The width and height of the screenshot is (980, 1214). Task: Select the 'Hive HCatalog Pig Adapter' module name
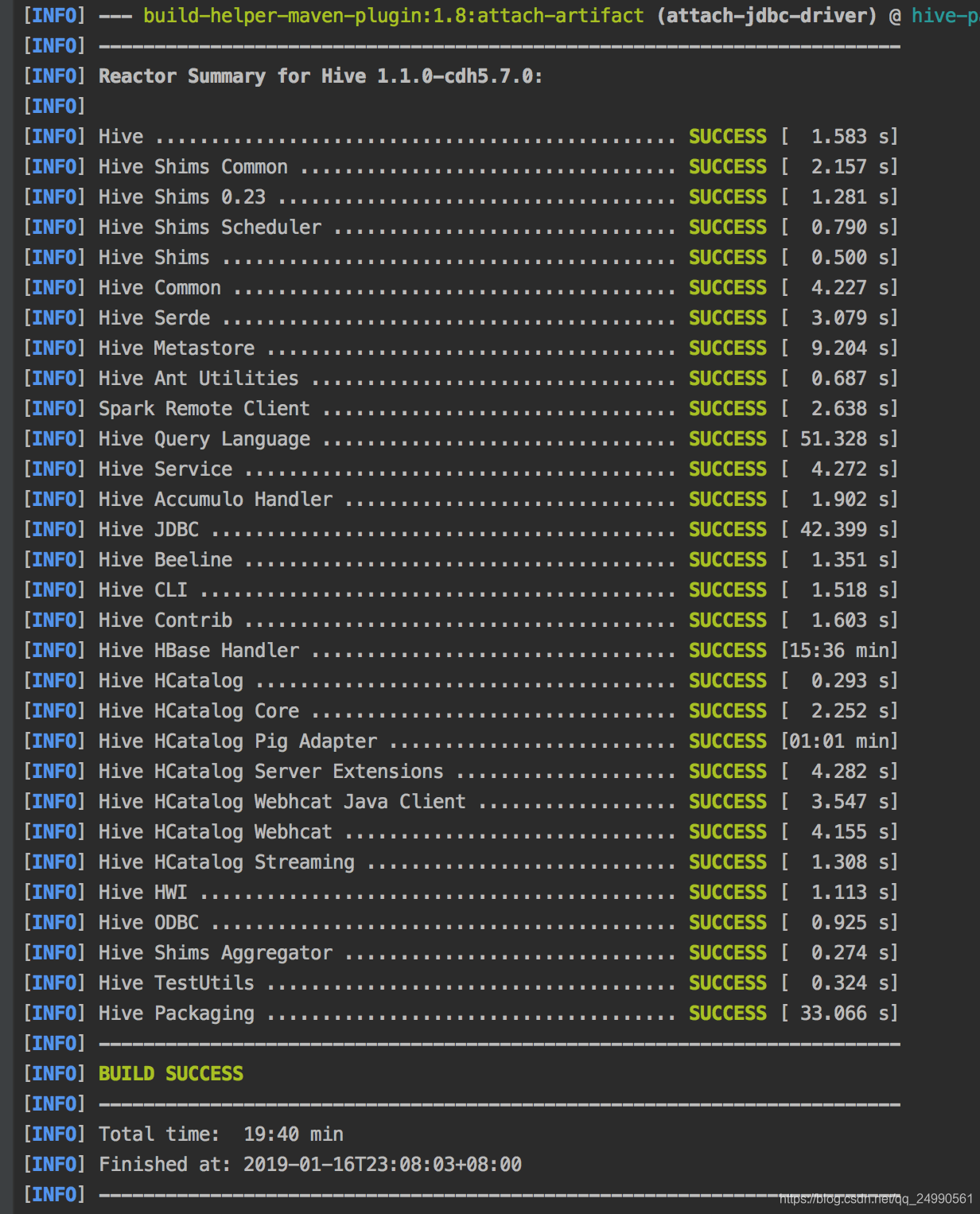coord(238,741)
